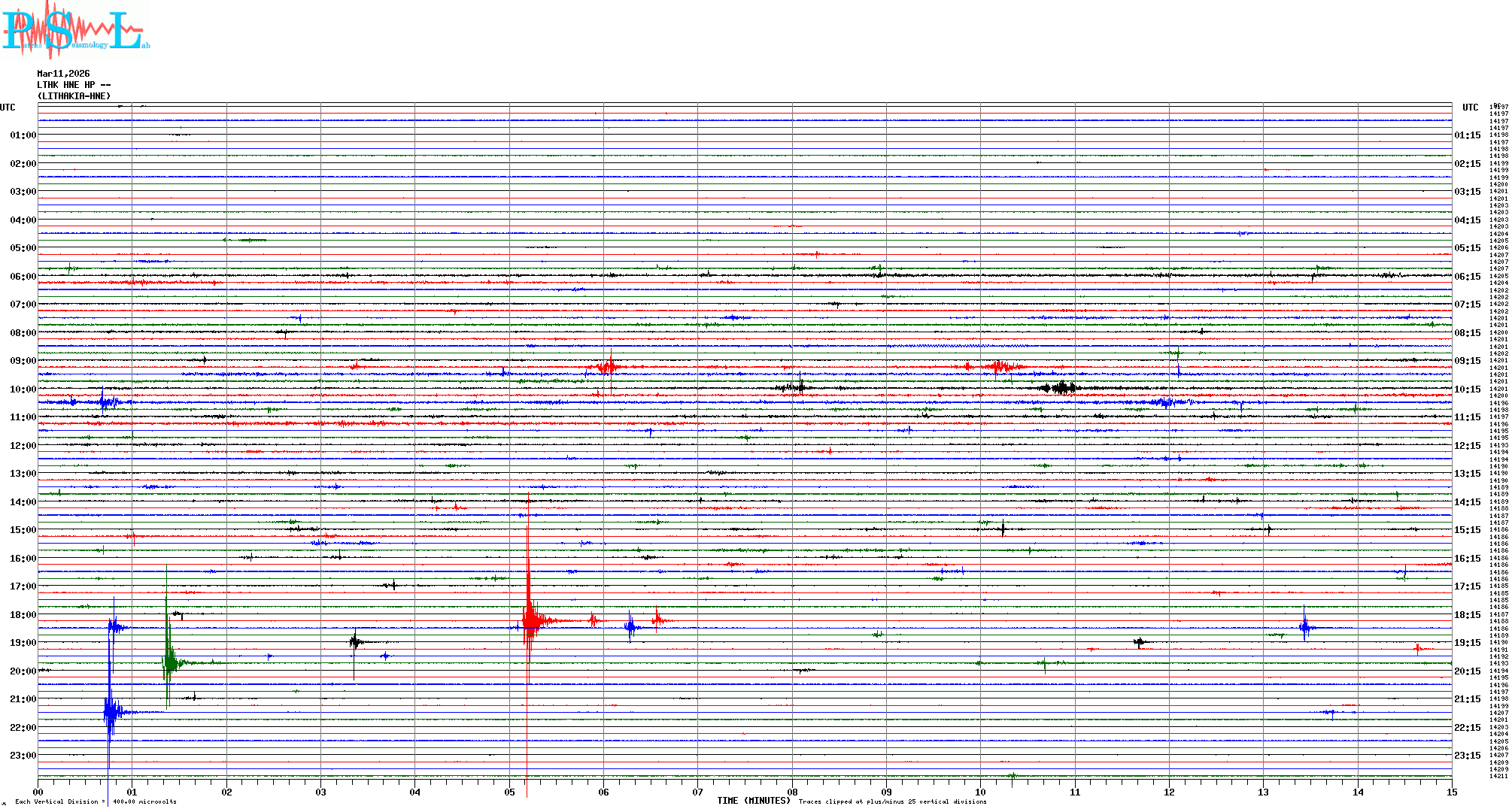Click the 09:15 time label on right
The width and height of the screenshot is (1512, 812).
(1467, 361)
